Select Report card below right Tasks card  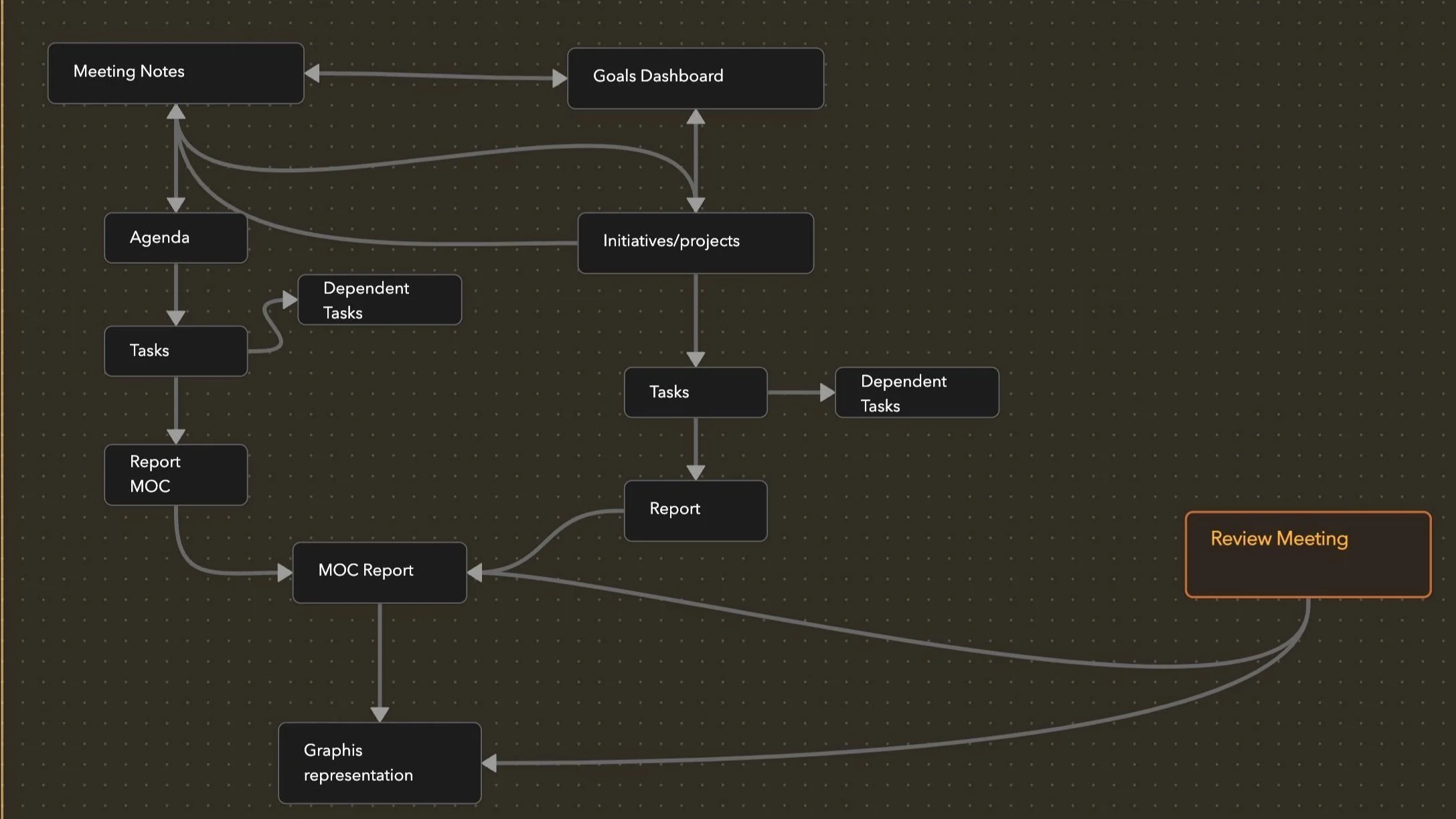coord(695,510)
